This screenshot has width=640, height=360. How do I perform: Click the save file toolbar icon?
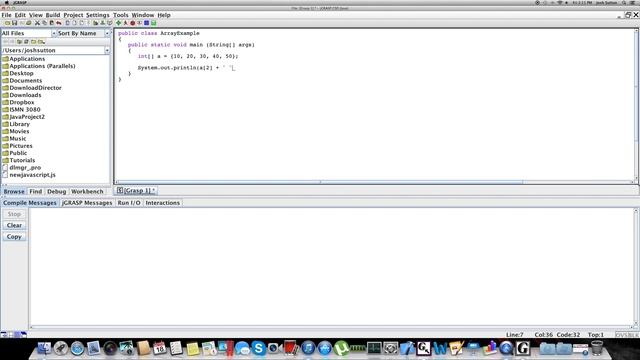pyautogui.click(x=14, y=23)
